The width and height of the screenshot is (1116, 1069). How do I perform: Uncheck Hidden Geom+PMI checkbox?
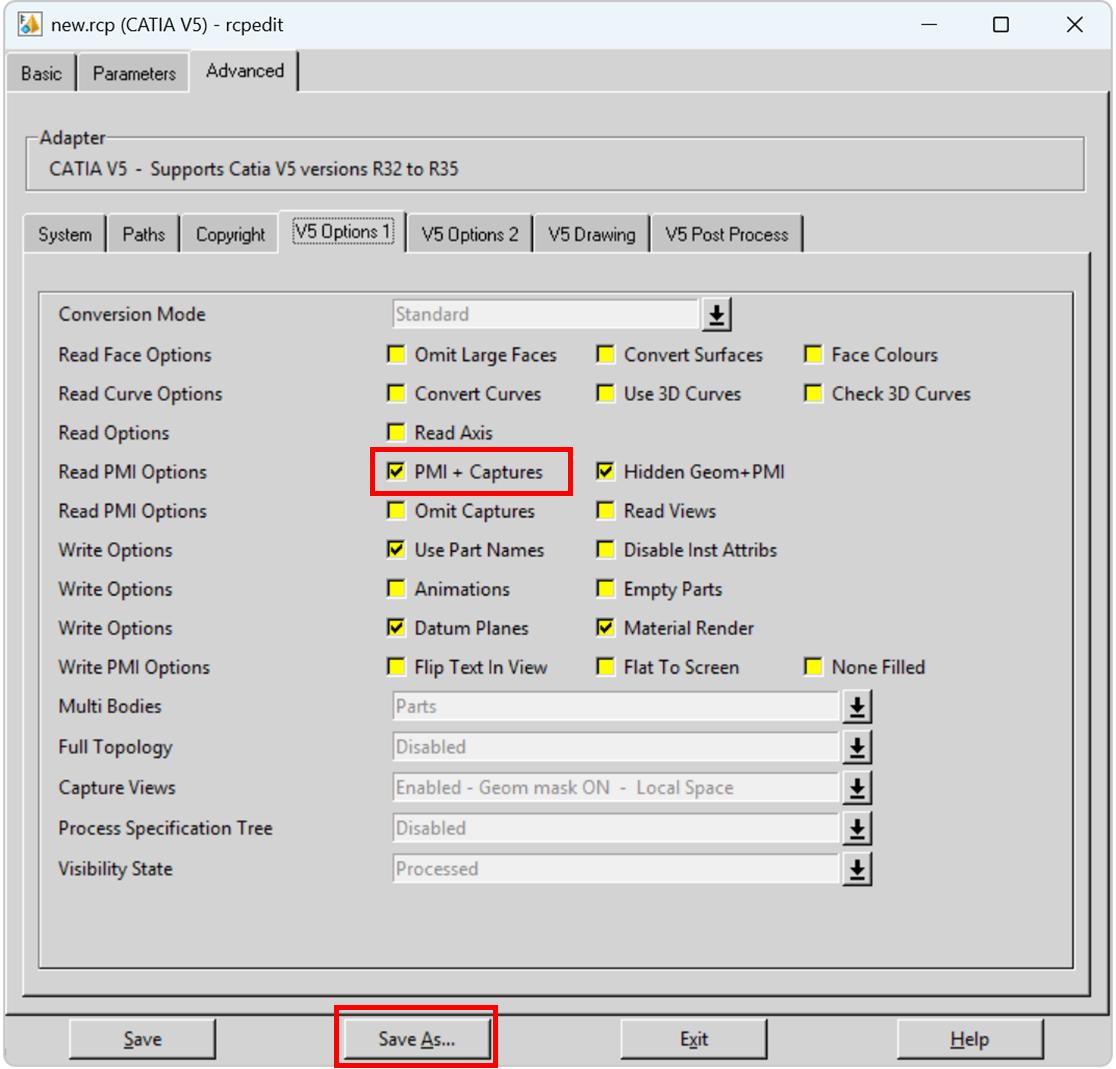pos(605,472)
